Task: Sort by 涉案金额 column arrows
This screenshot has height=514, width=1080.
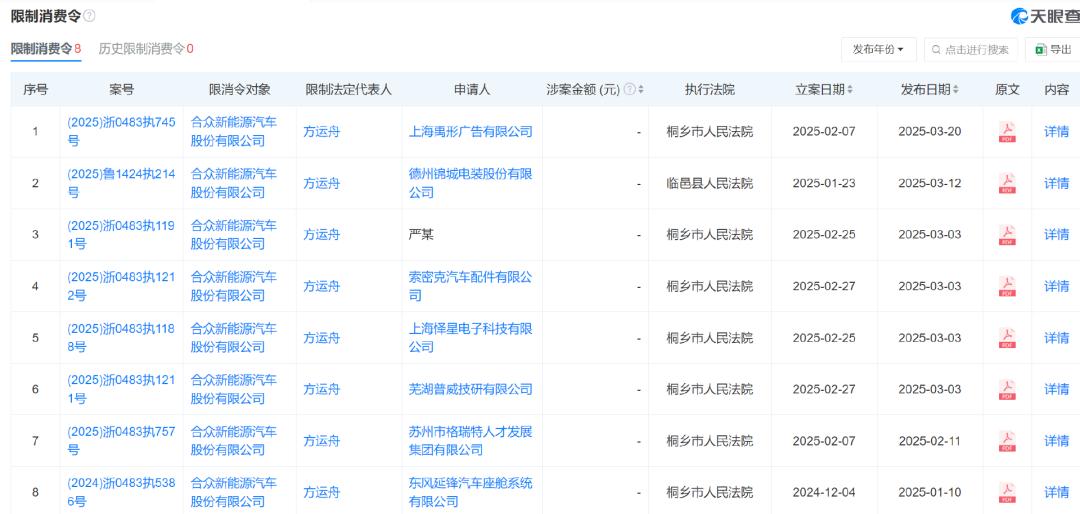Action: coord(641,90)
